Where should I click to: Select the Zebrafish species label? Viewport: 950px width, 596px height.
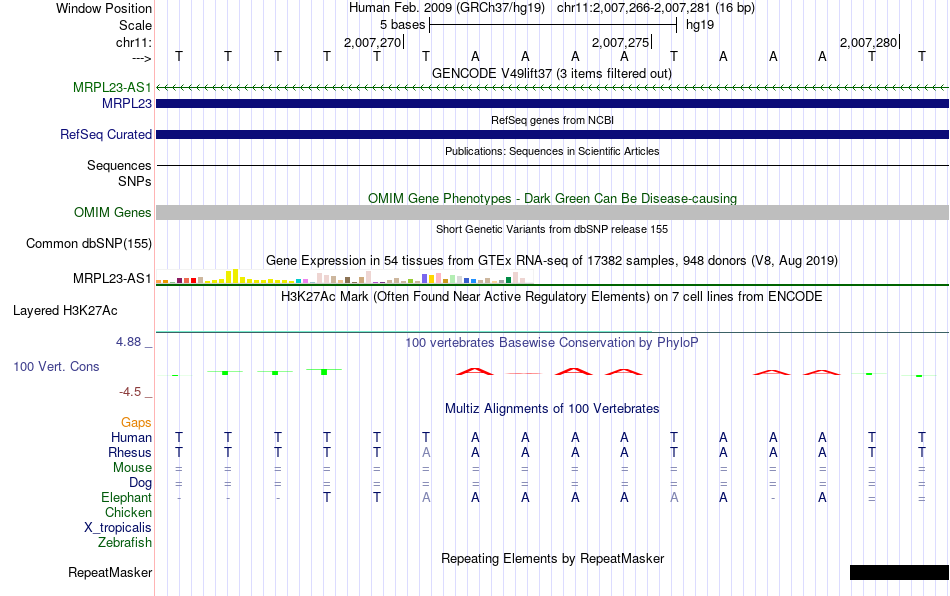pyautogui.click(x=125, y=543)
